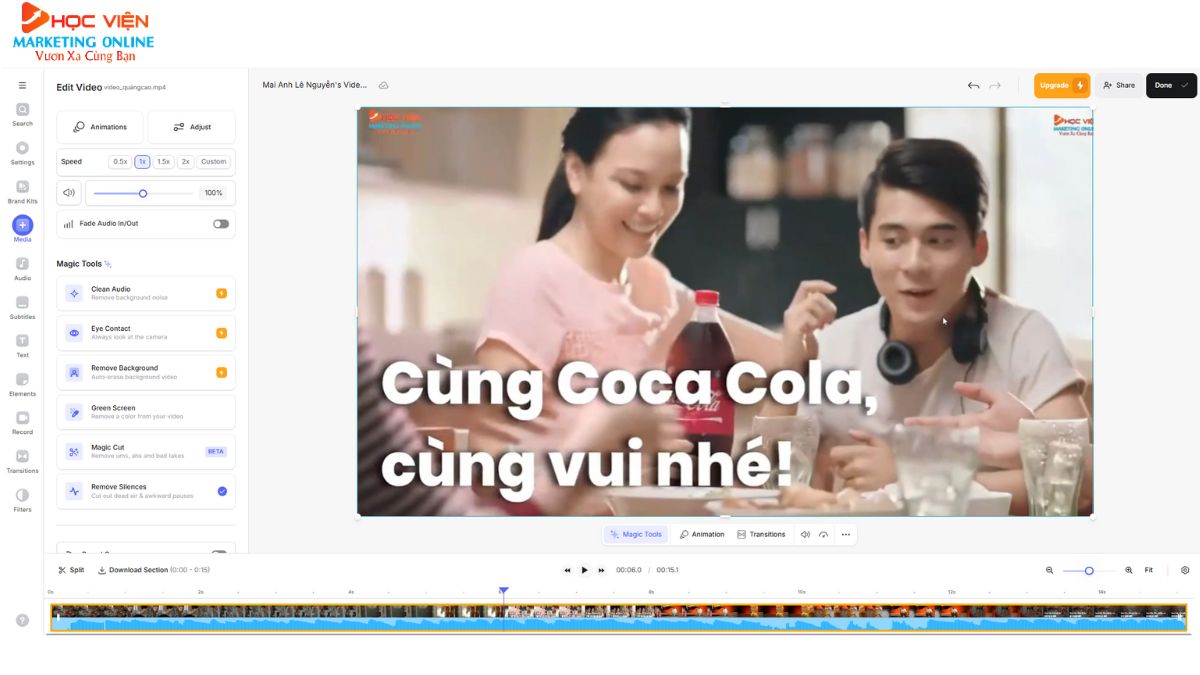This screenshot has width=1200, height=675.
Task: Open the Elements sidebar panel
Action: pos(22,384)
